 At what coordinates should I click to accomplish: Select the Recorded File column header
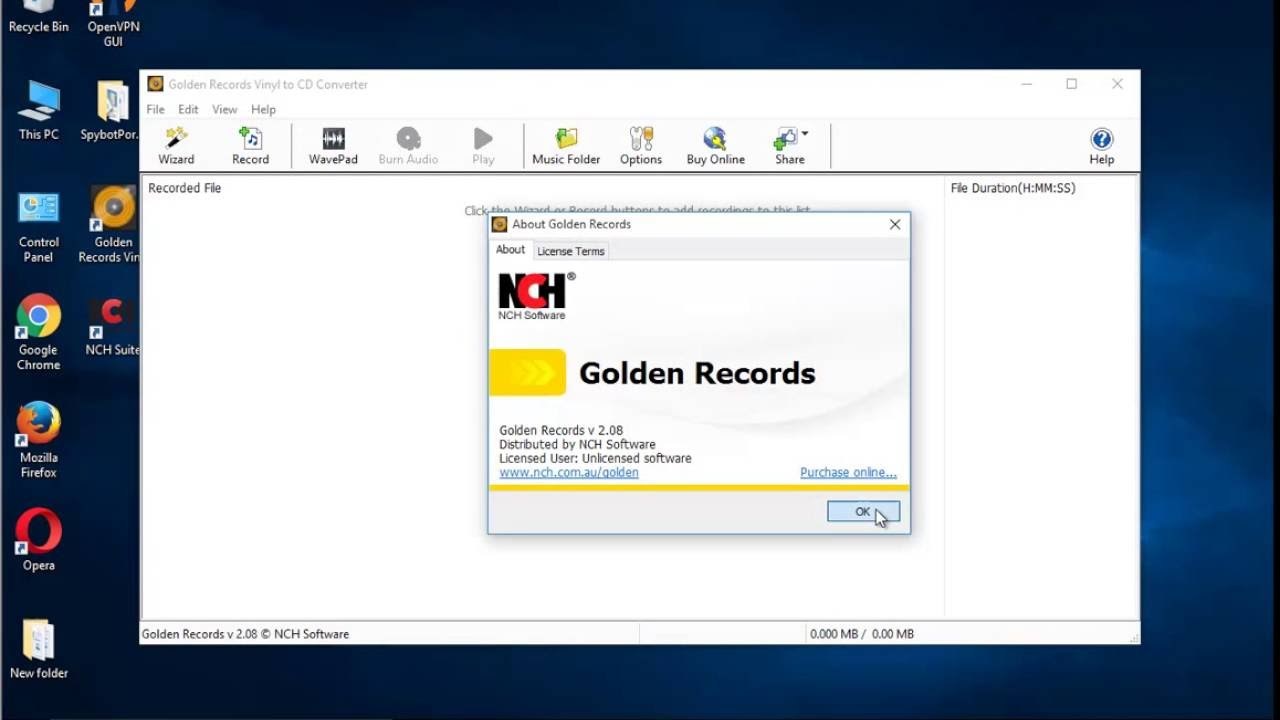[x=184, y=188]
